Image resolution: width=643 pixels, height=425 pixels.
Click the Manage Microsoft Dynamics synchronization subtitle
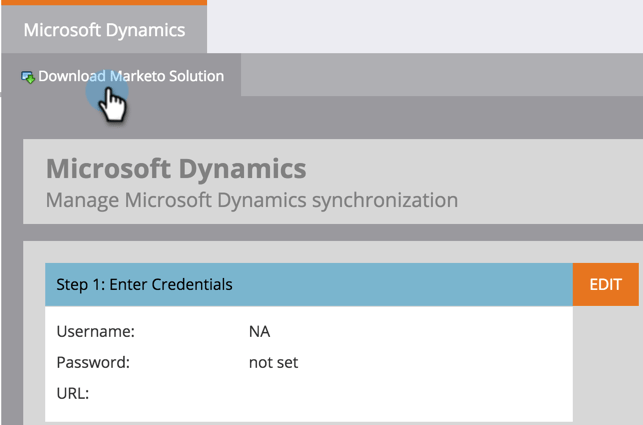[x=252, y=200]
